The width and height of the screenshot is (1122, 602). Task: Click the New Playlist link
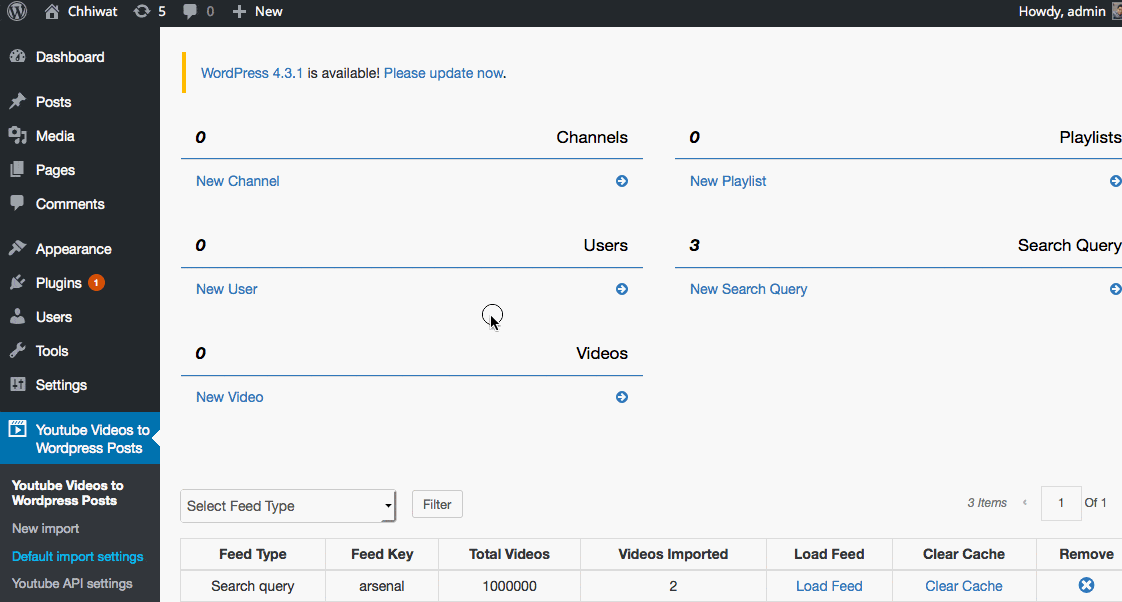click(728, 181)
